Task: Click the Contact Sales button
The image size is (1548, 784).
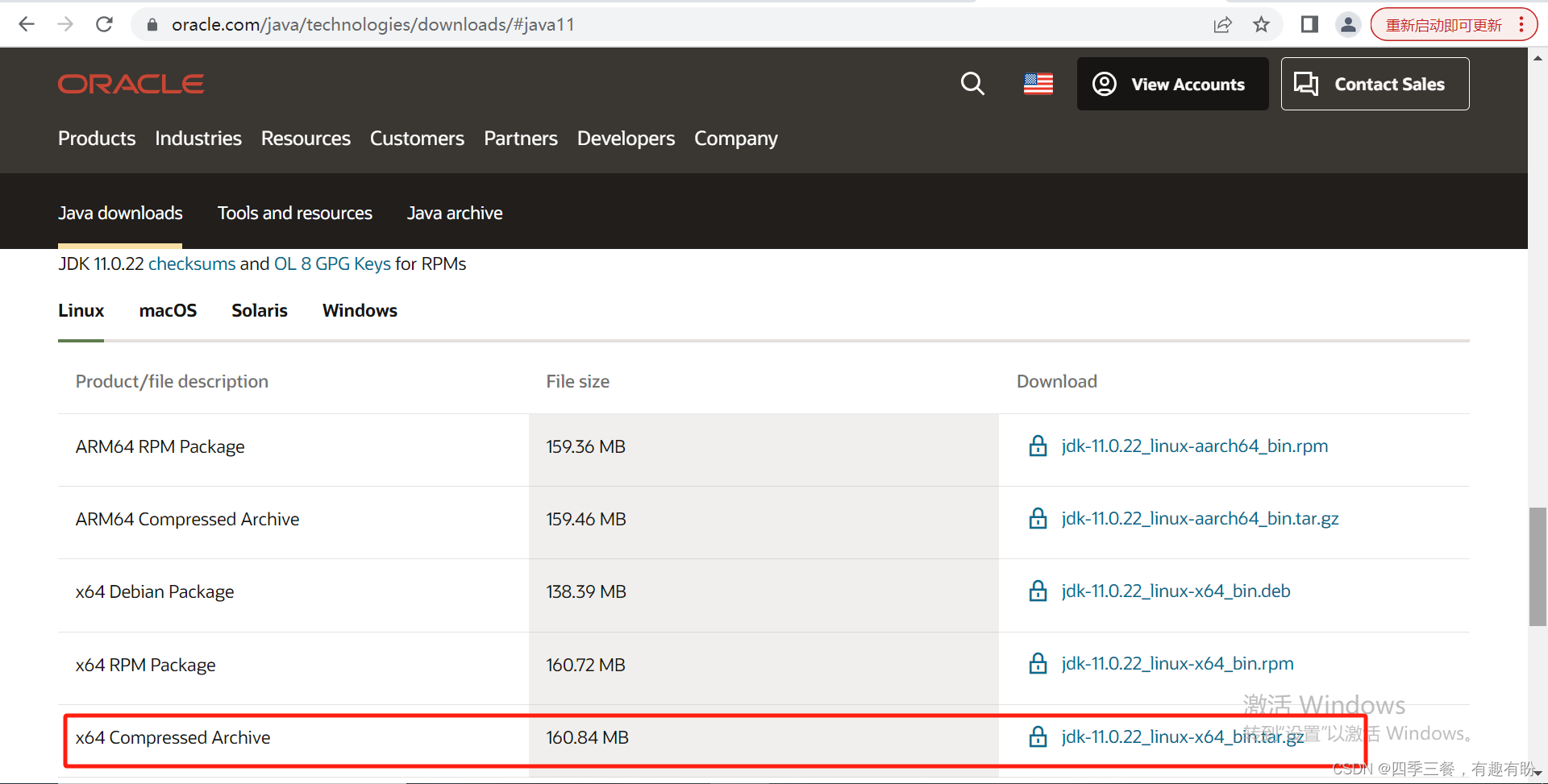Action: [1375, 84]
